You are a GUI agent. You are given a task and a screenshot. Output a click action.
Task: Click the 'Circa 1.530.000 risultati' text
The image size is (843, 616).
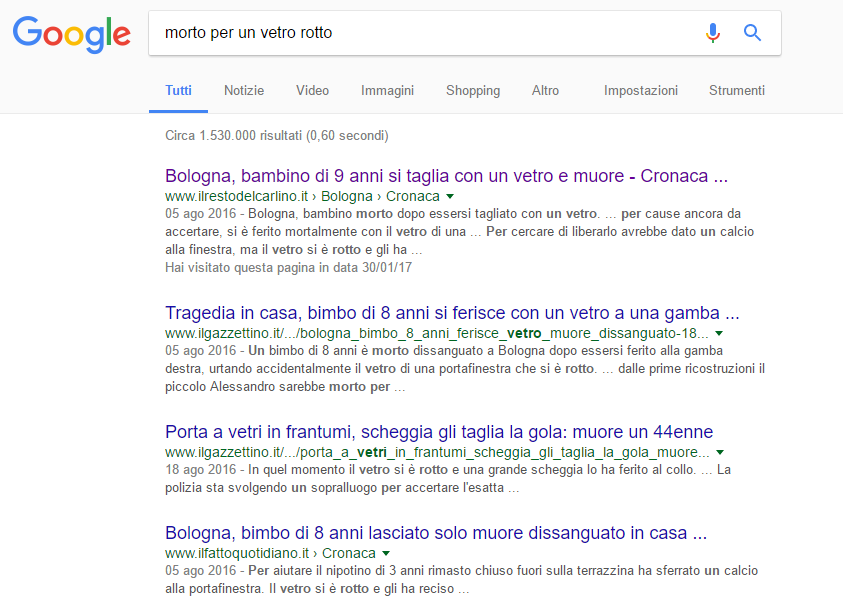[276, 135]
